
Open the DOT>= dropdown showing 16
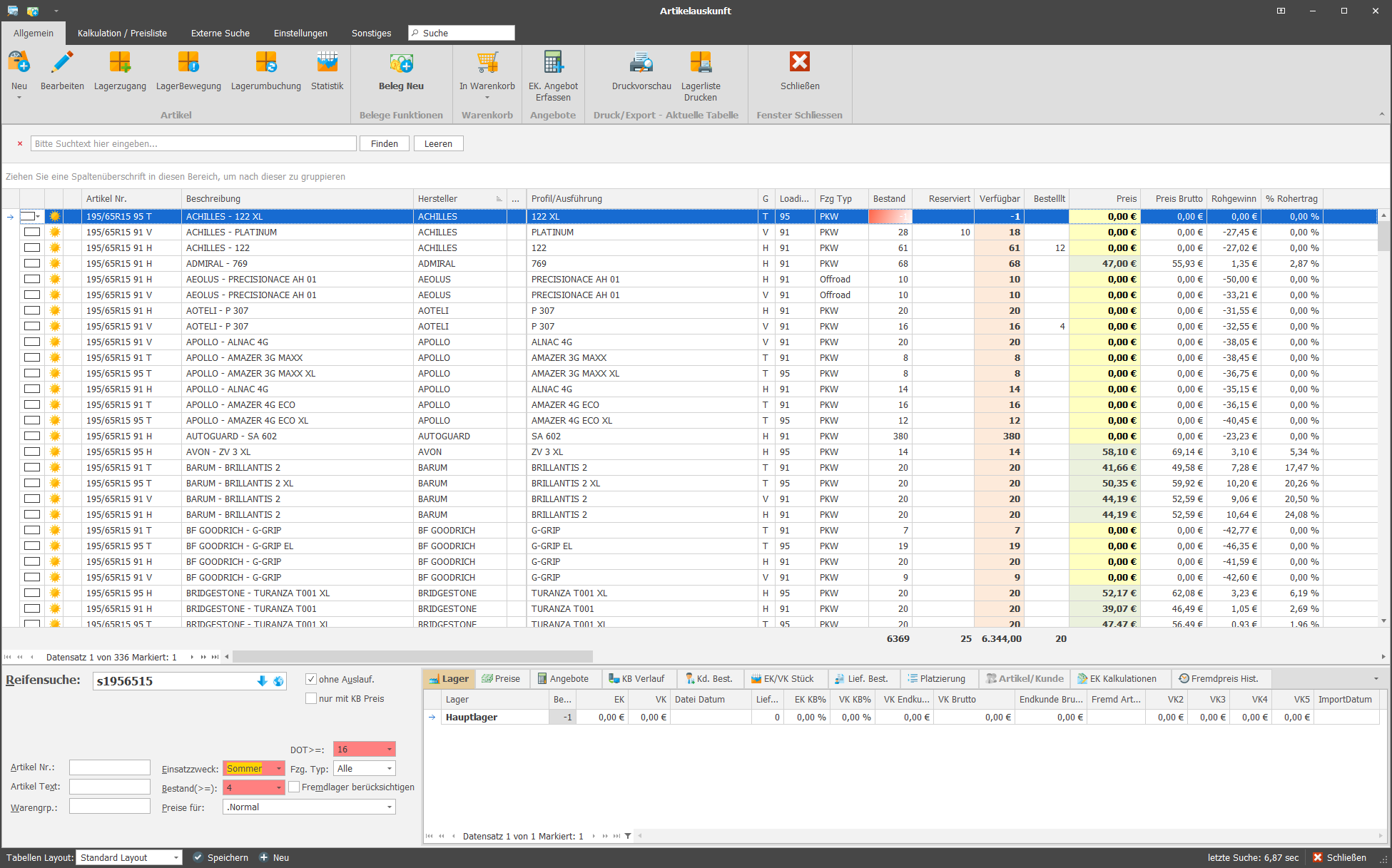pyautogui.click(x=390, y=749)
